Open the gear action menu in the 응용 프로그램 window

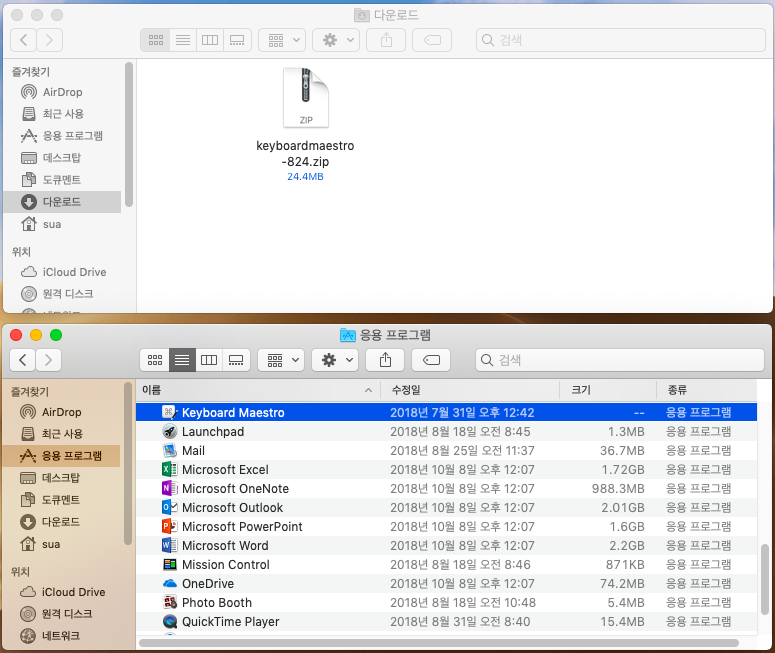pyautogui.click(x=335, y=360)
